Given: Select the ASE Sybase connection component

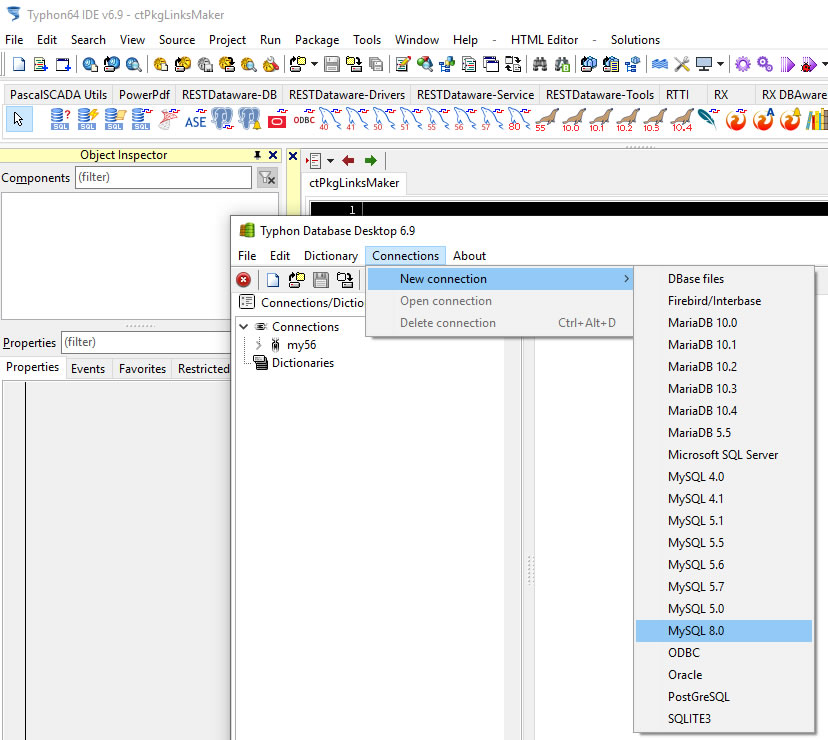Looking at the screenshot, I should point(195,119).
